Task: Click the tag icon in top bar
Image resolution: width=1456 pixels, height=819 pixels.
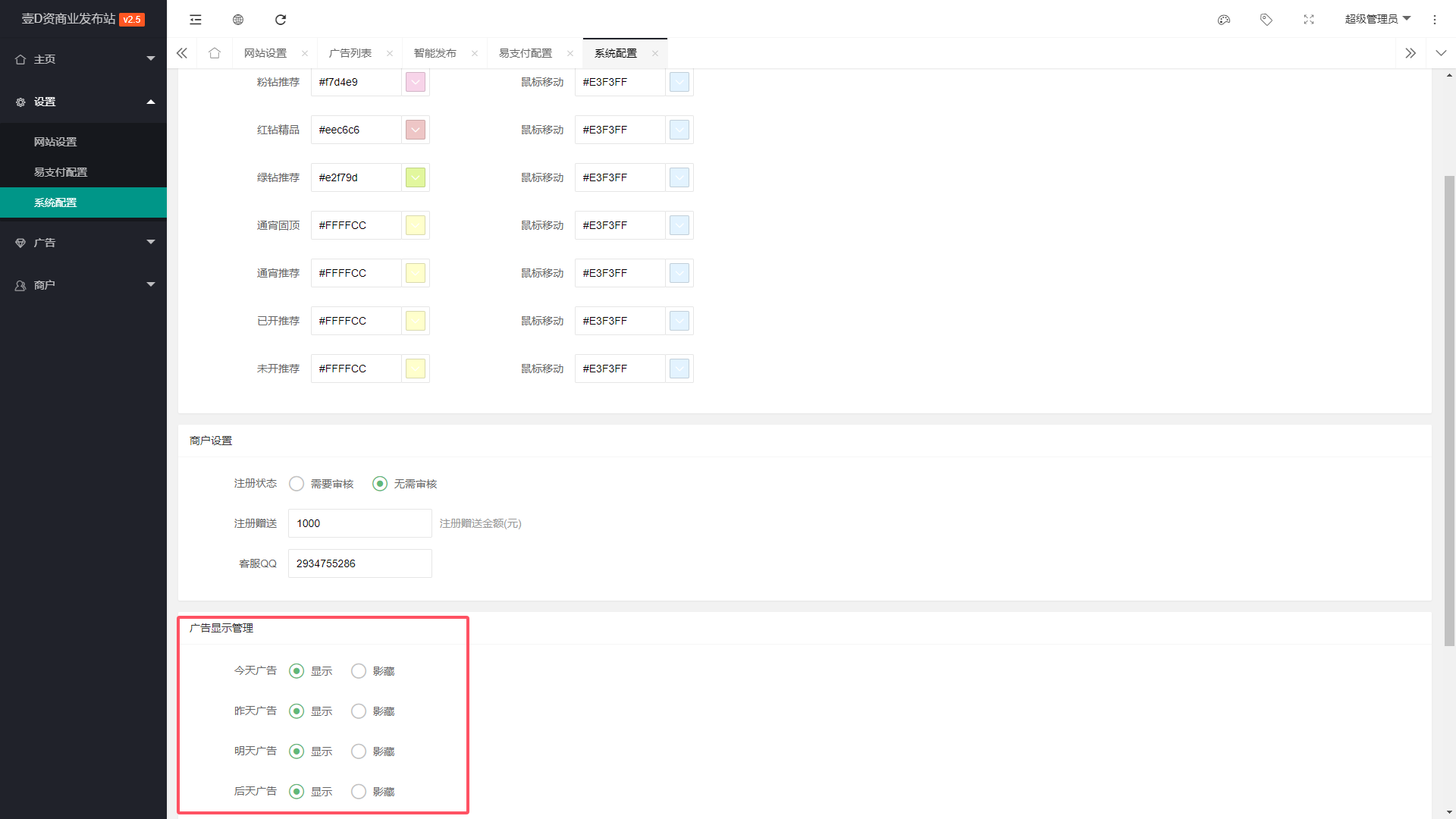Action: point(1266,19)
